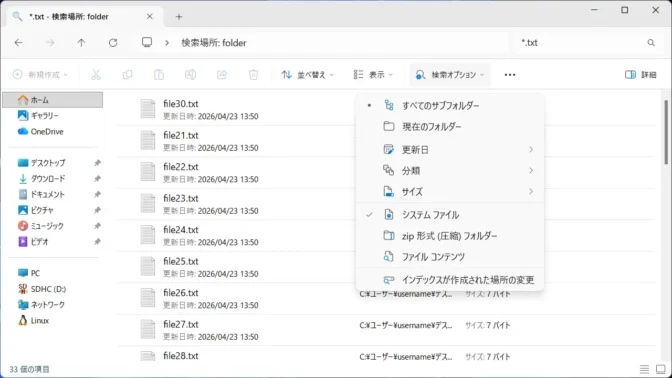Image resolution: width=672 pixels, height=378 pixels.
Task: Switch to large thumbnails view icon
Action: coord(660,369)
